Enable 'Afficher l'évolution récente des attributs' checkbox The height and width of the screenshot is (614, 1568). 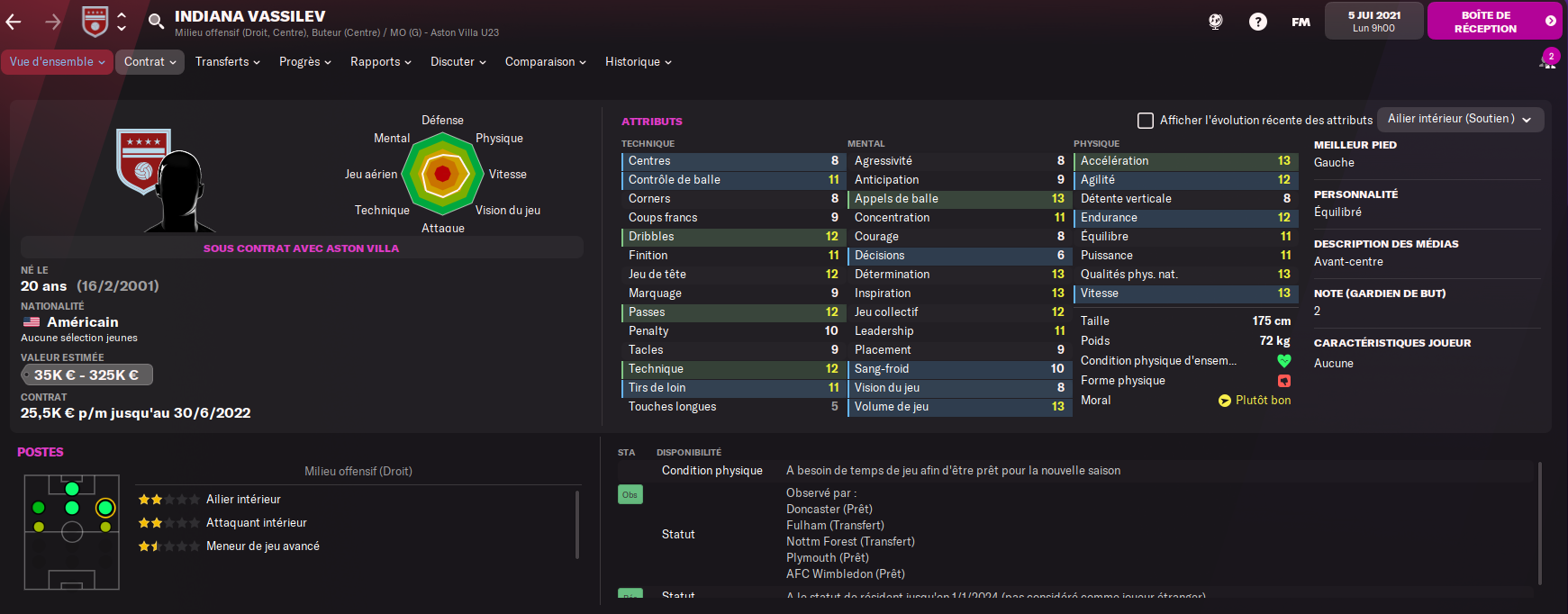coord(1146,121)
